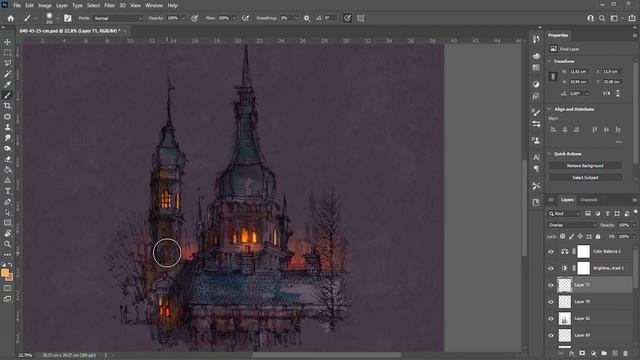The image size is (640, 360).
Task: Open the foreground color swatch
Action: [x=5, y=273]
